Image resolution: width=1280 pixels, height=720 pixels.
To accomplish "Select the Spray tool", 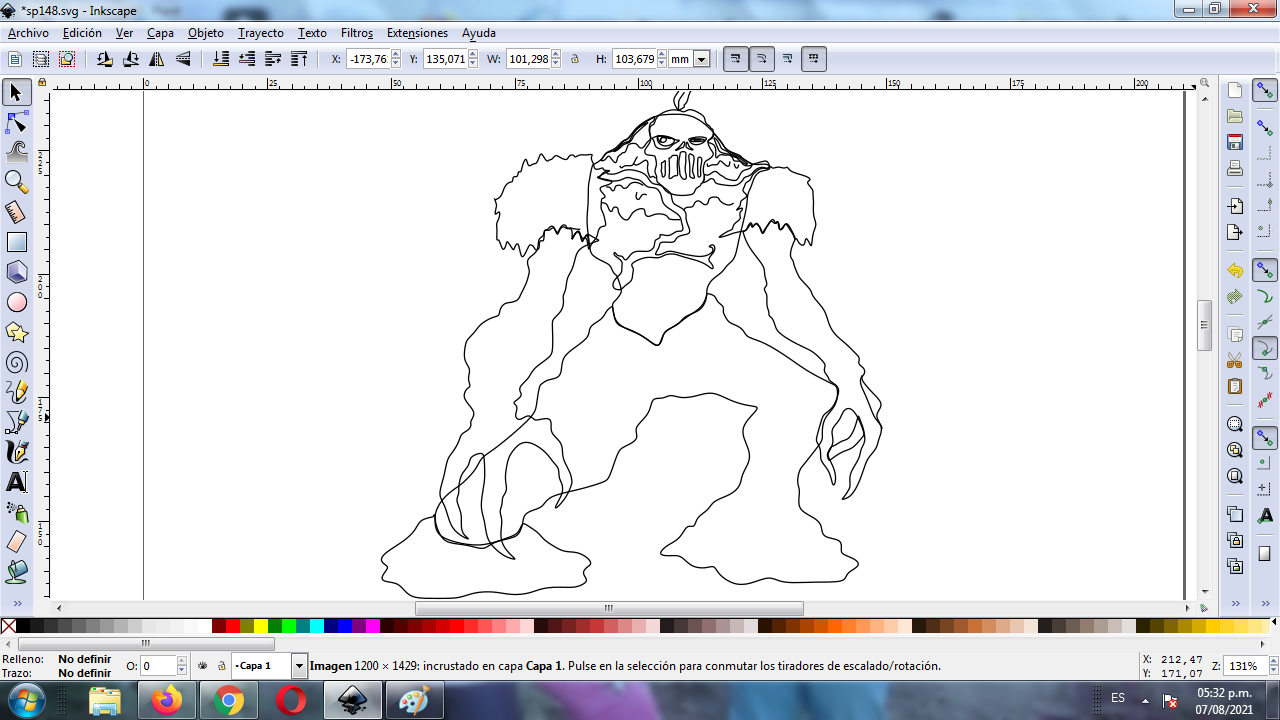I will click(x=16, y=512).
